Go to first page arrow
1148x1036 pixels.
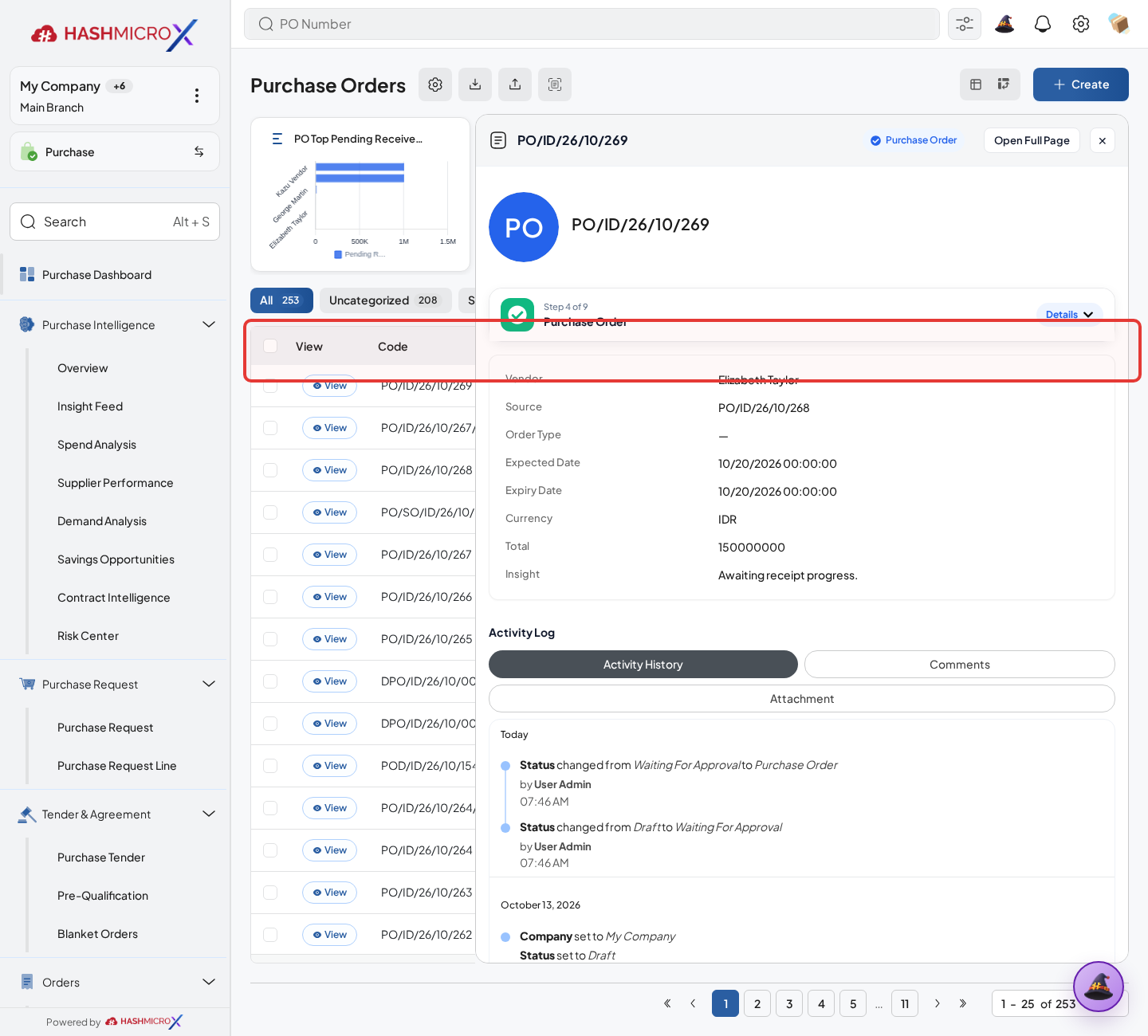coord(667,1003)
